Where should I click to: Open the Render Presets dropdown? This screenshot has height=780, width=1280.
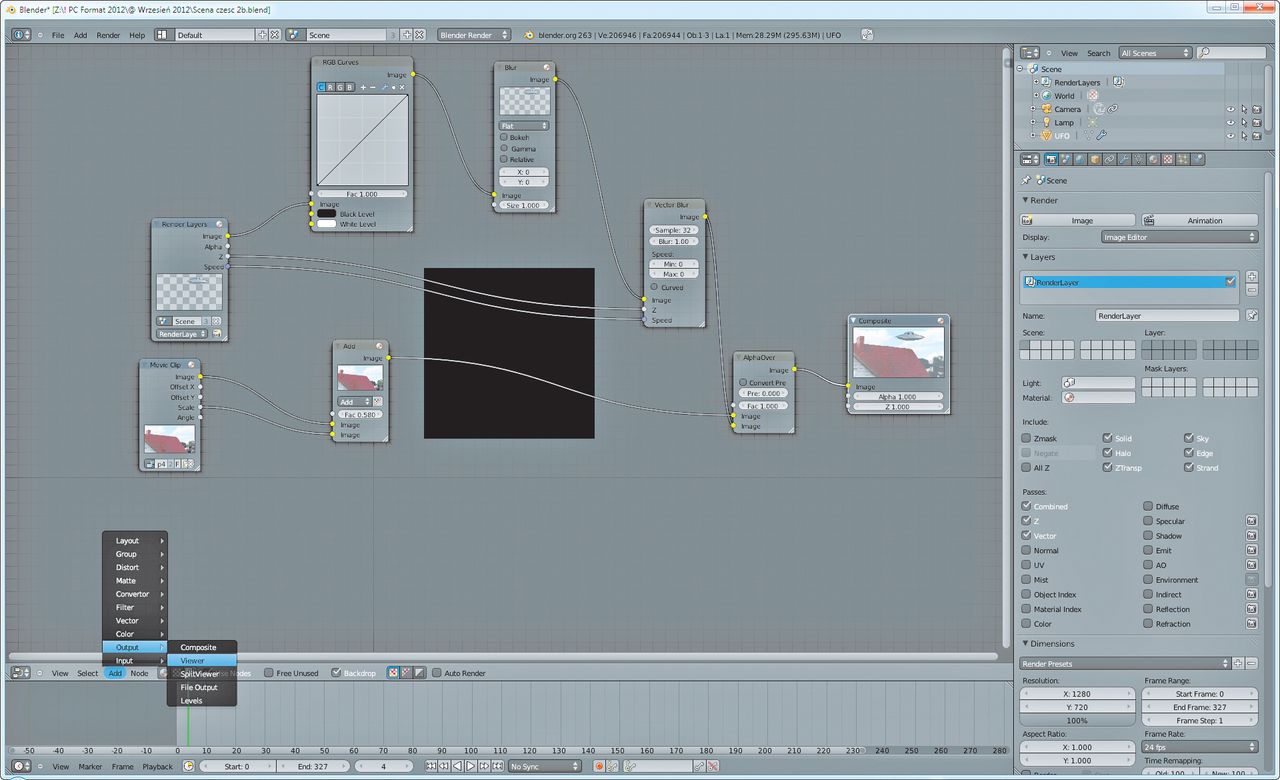pos(1125,663)
